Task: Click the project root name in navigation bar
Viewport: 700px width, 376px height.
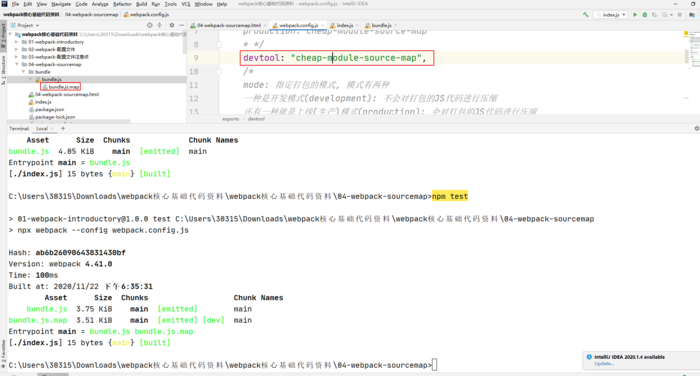Action: 31,15
